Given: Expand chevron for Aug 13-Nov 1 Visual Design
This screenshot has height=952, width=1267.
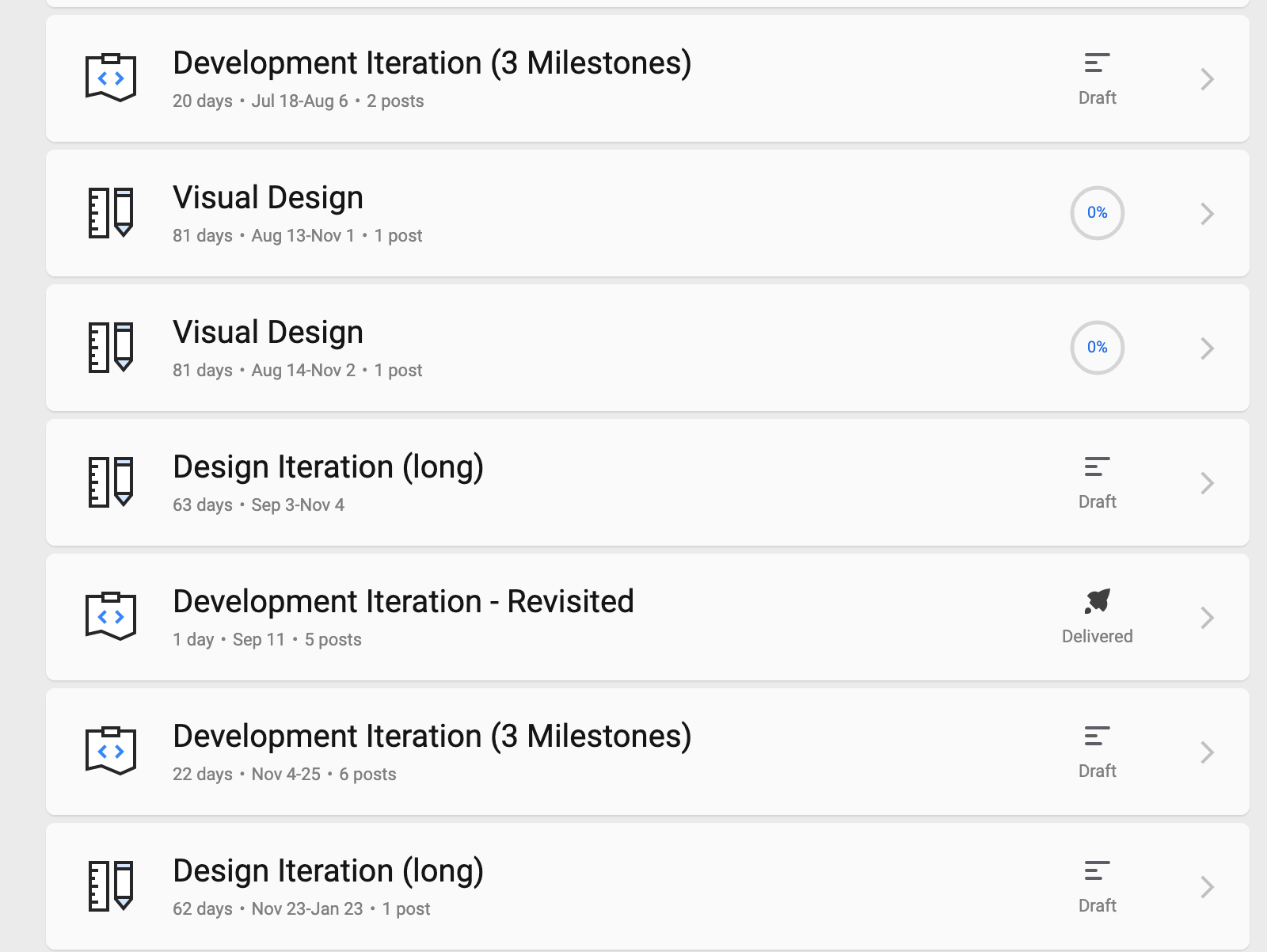Looking at the screenshot, I should pos(1207,214).
